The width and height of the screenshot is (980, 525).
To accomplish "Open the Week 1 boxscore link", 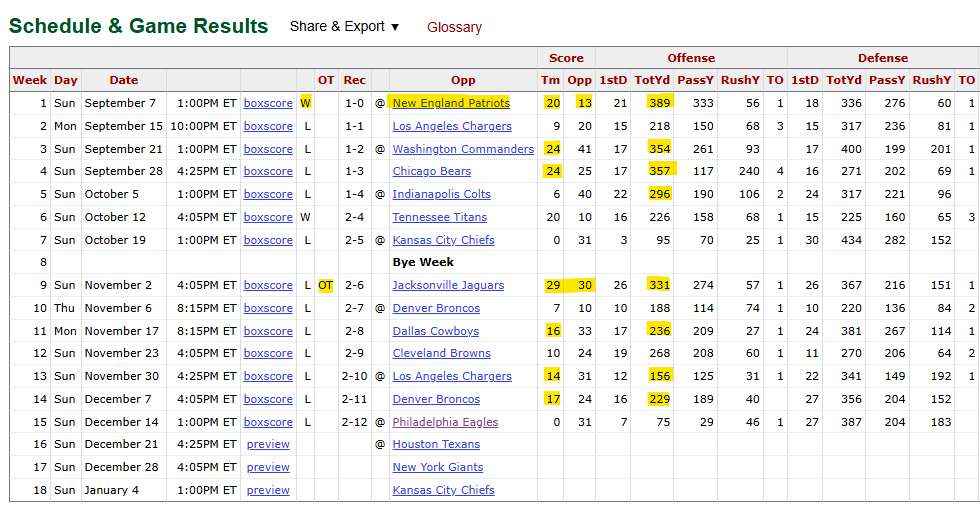I will pos(268,103).
